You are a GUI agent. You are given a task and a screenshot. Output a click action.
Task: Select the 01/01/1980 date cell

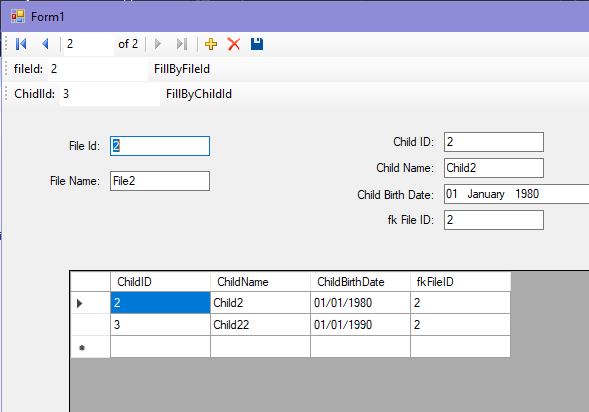click(x=360, y=303)
